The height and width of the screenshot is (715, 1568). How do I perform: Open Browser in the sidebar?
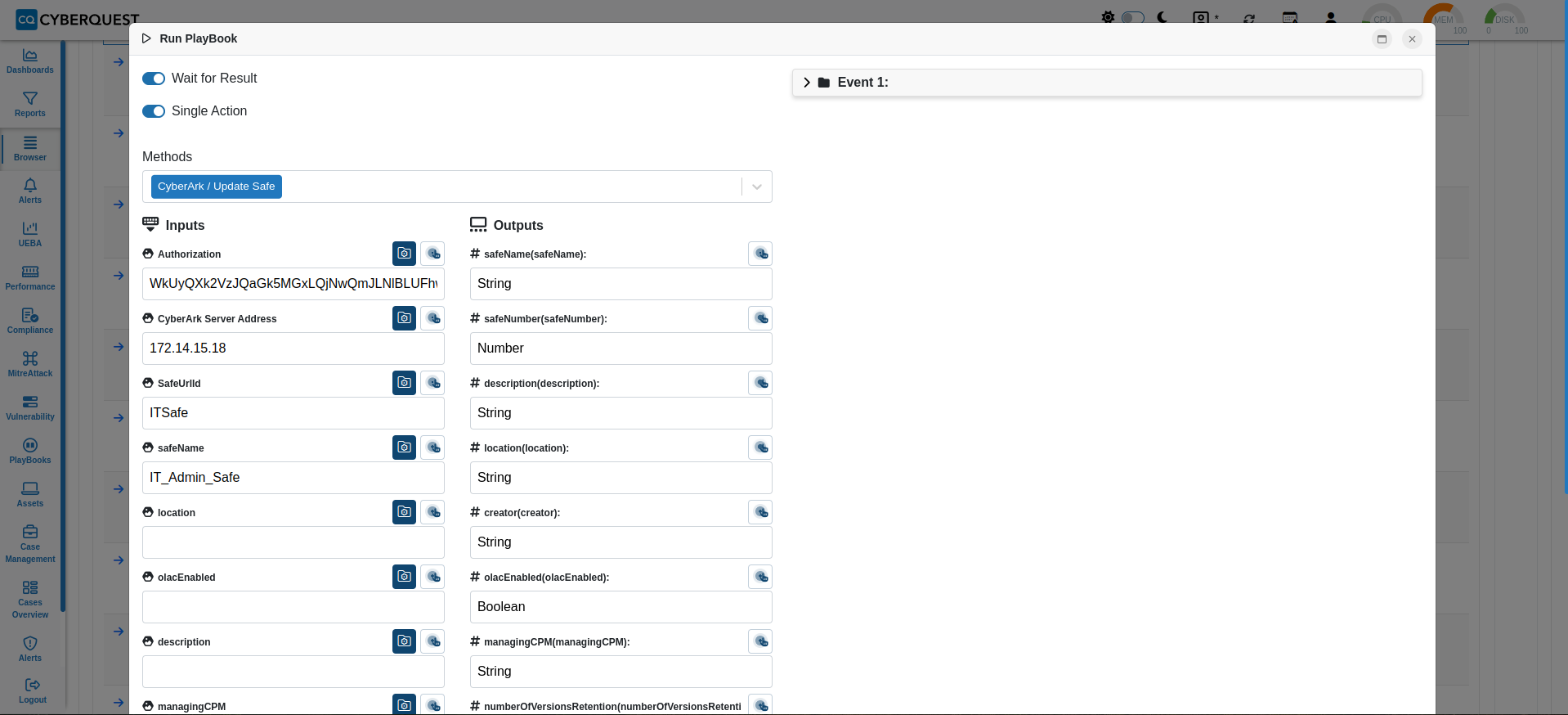(x=30, y=149)
